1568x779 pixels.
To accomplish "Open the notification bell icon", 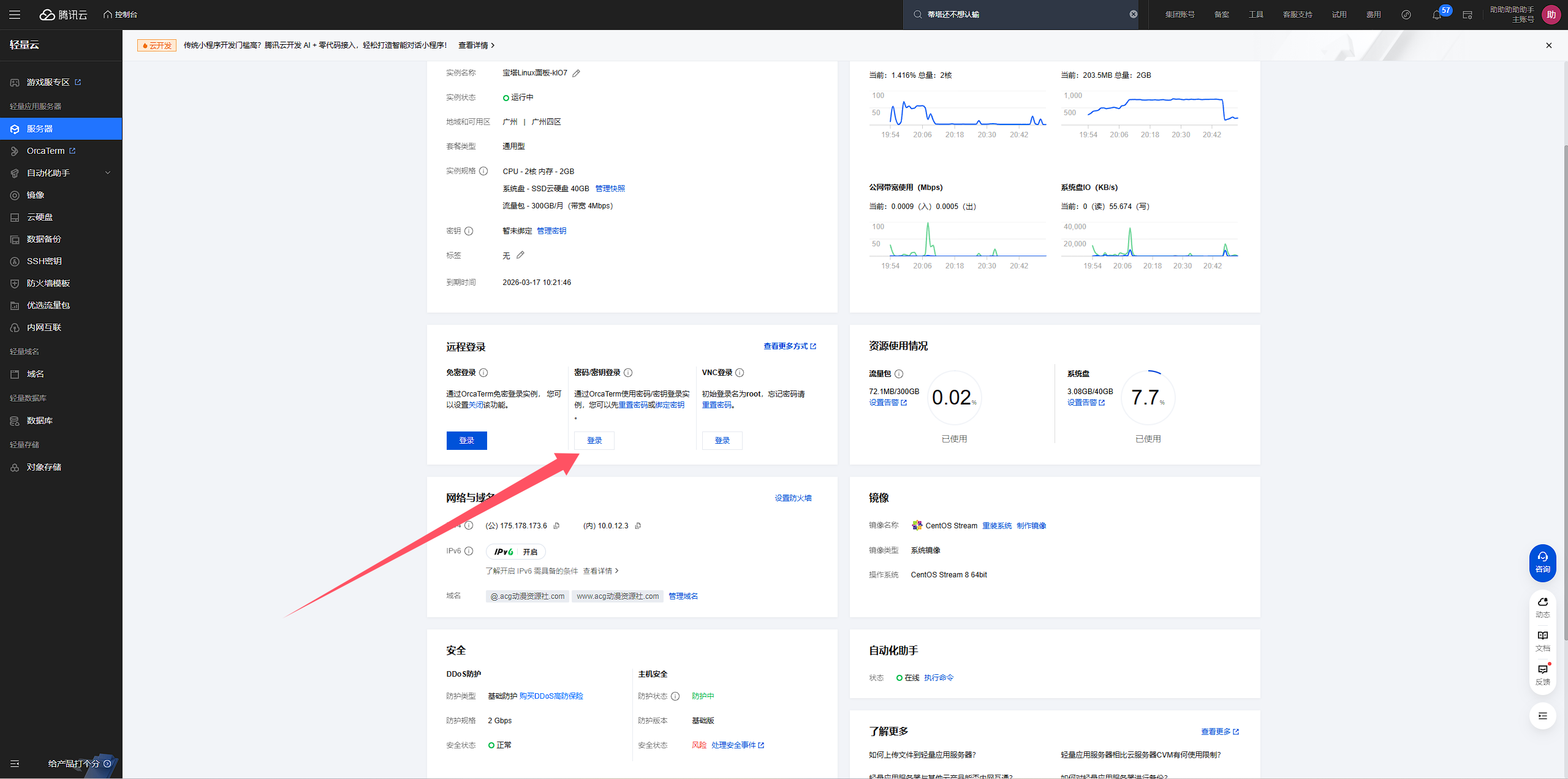I will tap(1436, 15).
